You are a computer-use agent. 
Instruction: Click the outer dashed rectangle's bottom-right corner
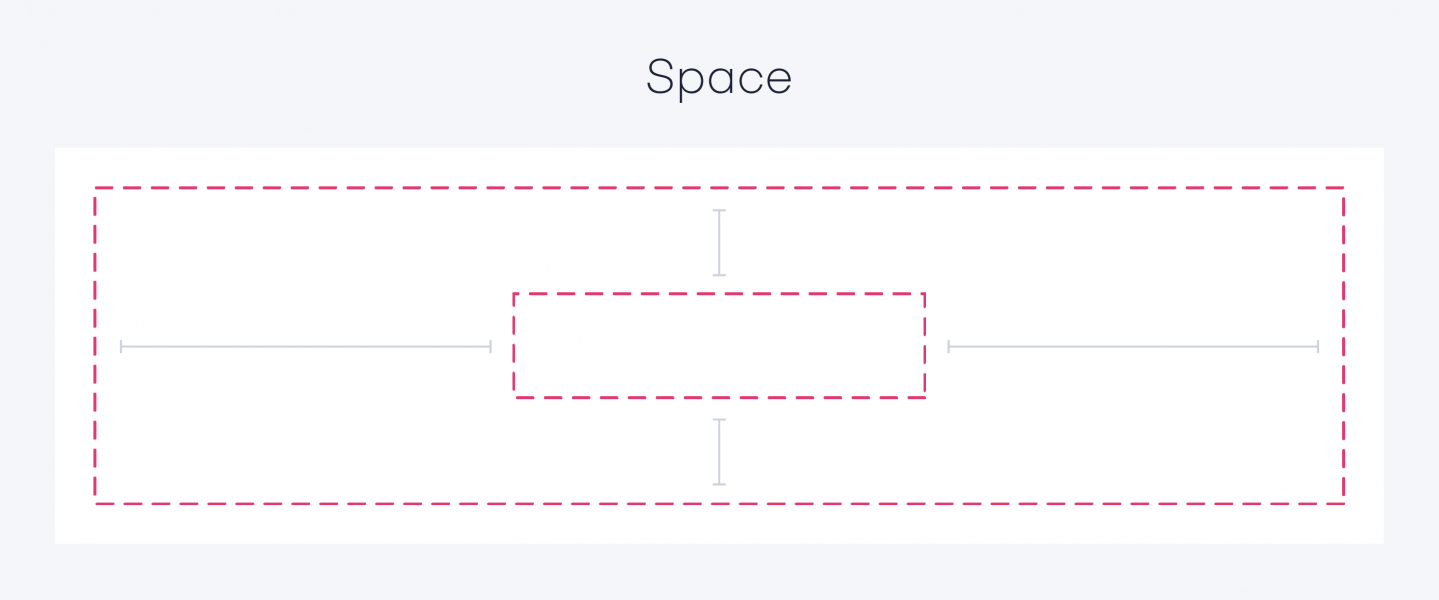point(1343,503)
